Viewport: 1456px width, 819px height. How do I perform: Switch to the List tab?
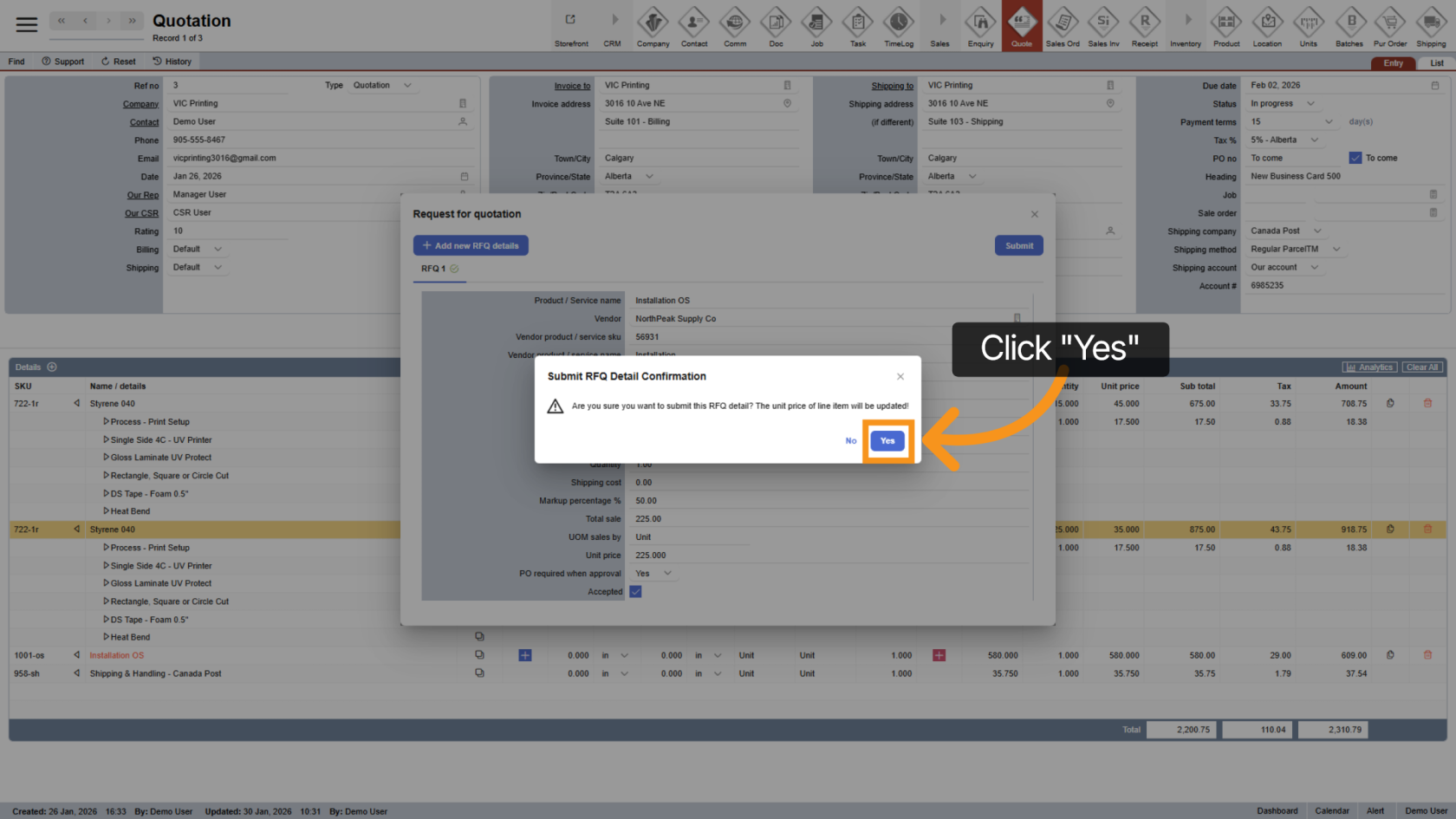point(1436,63)
